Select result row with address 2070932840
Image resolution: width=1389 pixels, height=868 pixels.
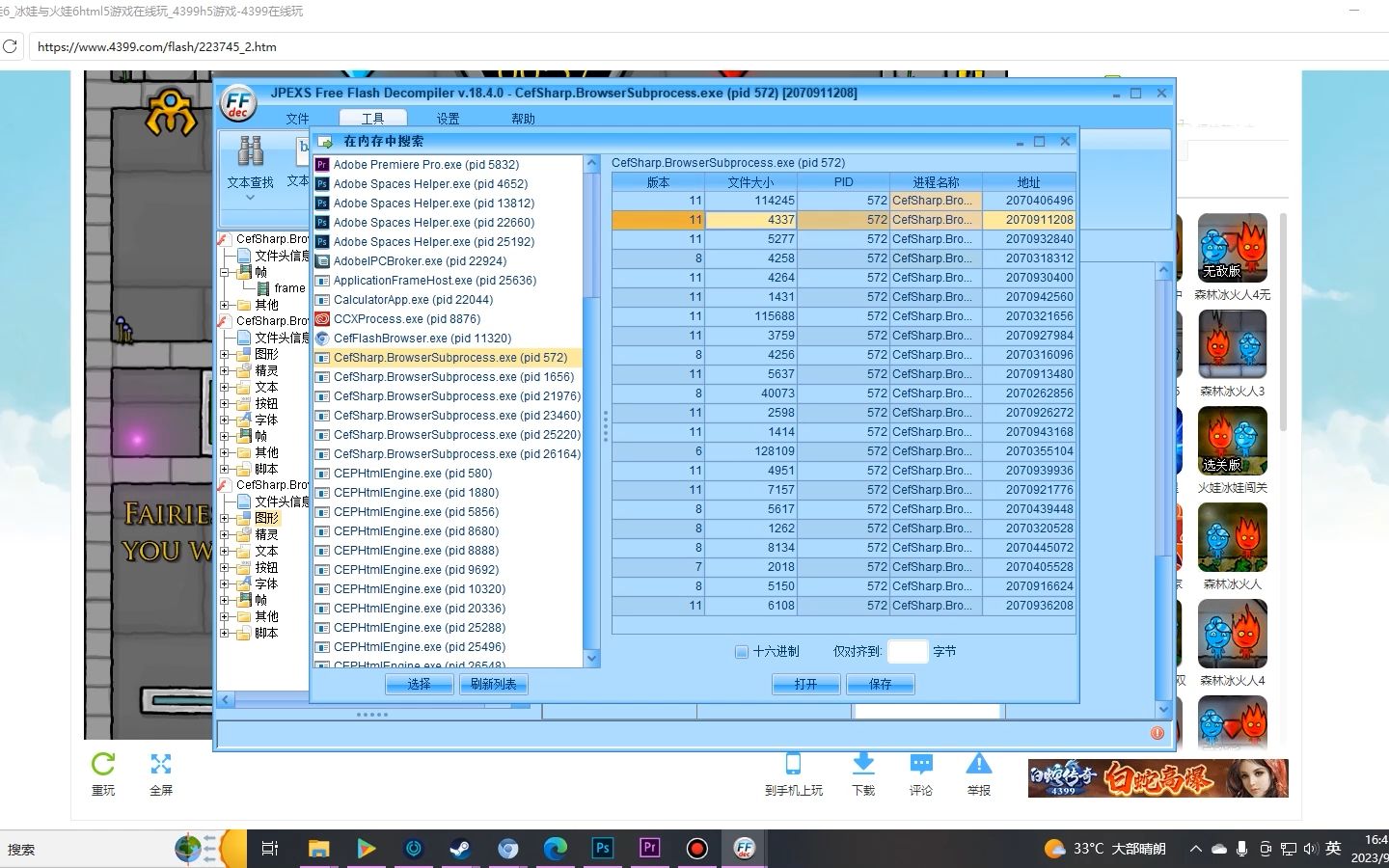click(x=844, y=239)
